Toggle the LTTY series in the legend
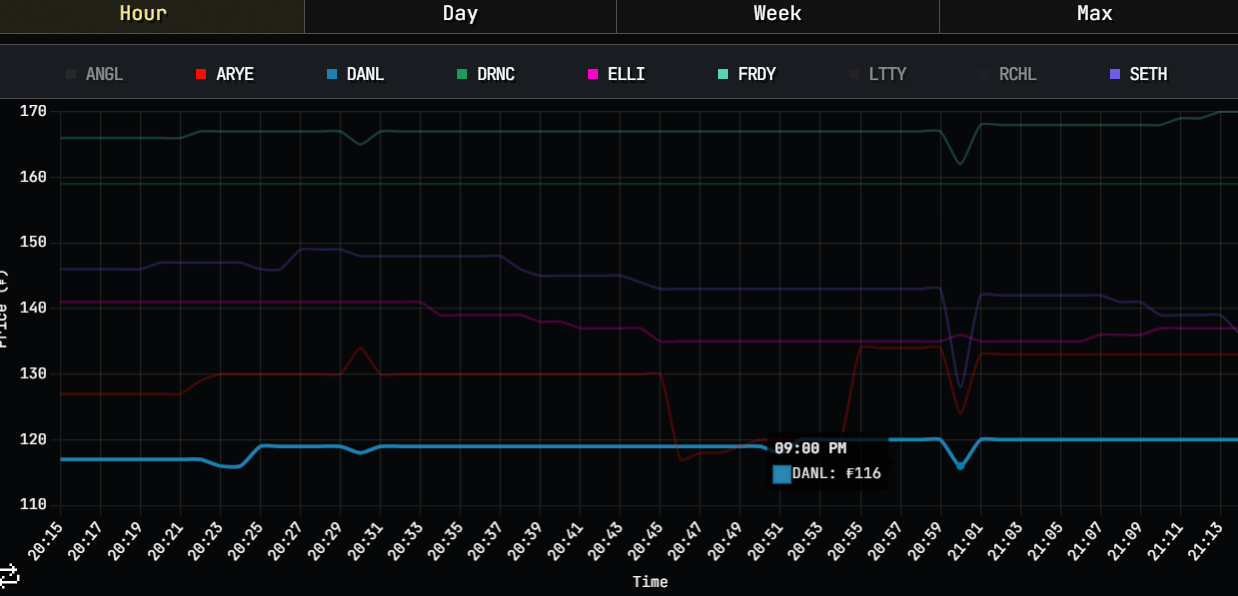1238x596 pixels. coord(877,74)
